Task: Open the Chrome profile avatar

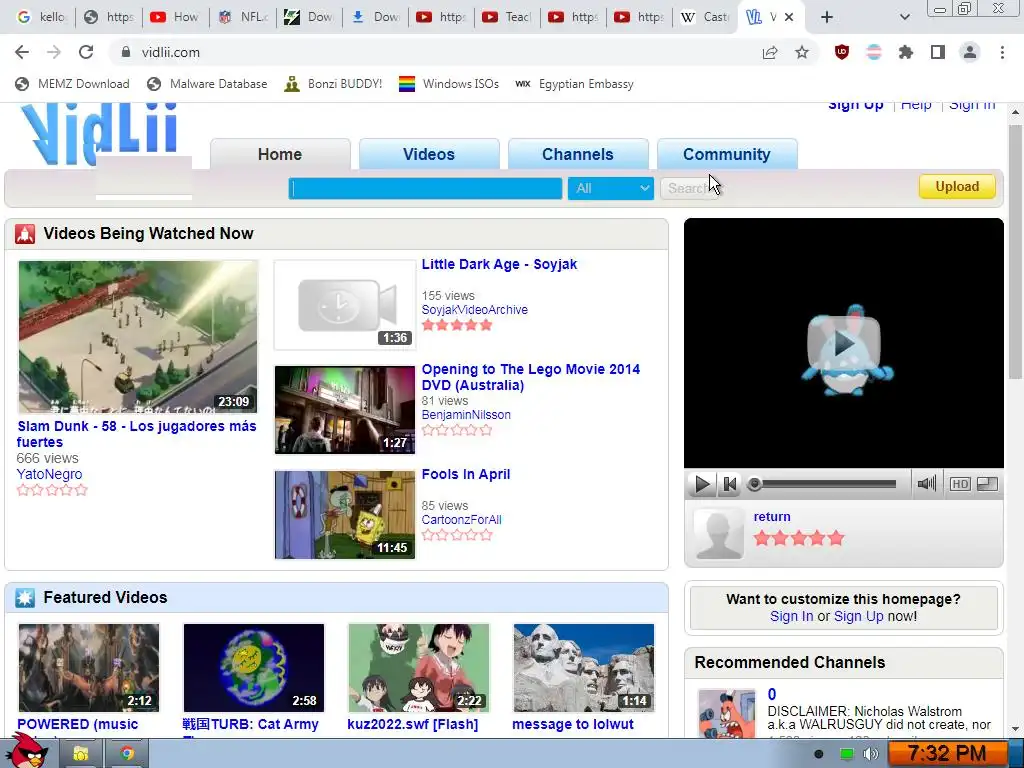Action: [970, 52]
